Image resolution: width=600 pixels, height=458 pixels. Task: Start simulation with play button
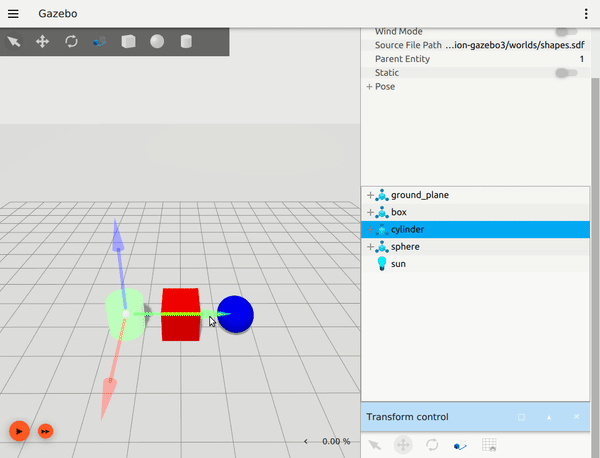19,431
